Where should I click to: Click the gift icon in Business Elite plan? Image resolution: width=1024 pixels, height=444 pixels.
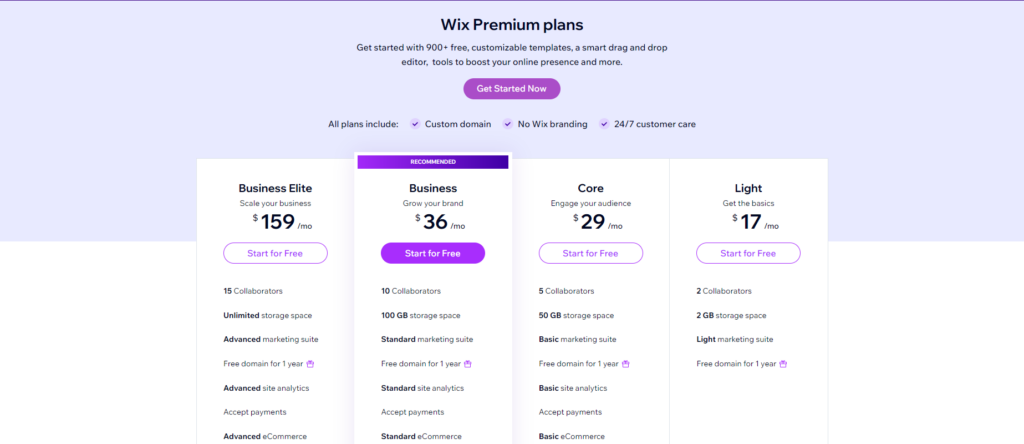pyautogui.click(x=310, y=364)
